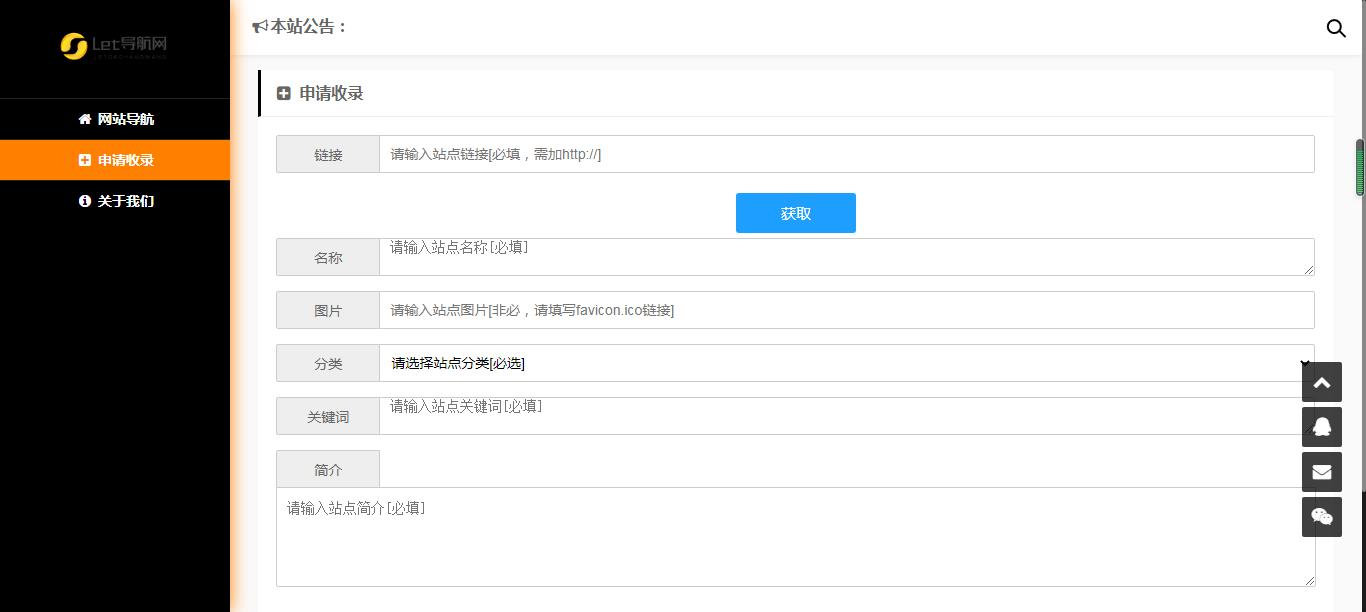Screen dimensions: 1366x612
Task: Click the 链接 URL input field
Action: coord(845,154)
